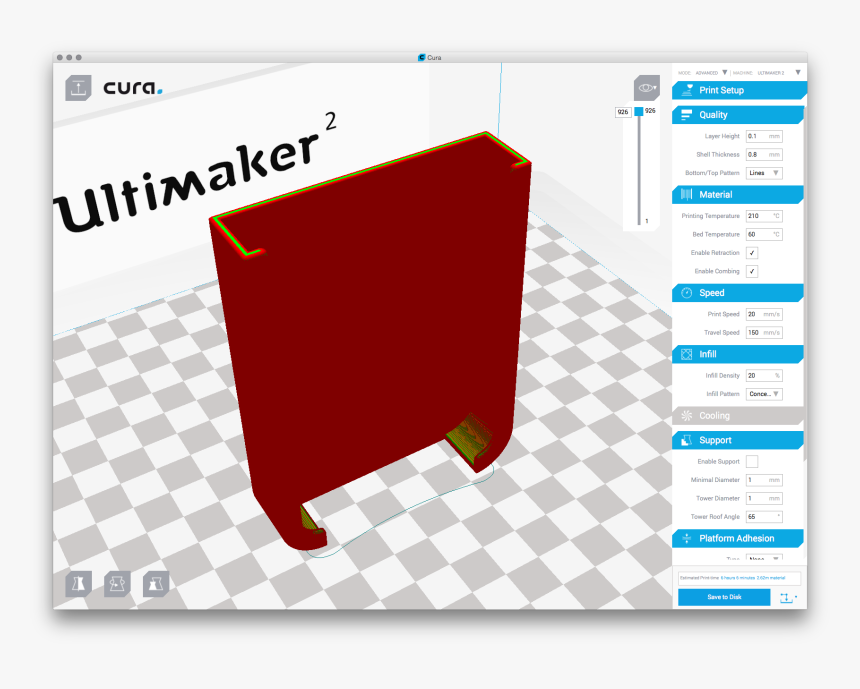Collapse the Quality section header
Viewport: 860px width, 689px height.
738,115
